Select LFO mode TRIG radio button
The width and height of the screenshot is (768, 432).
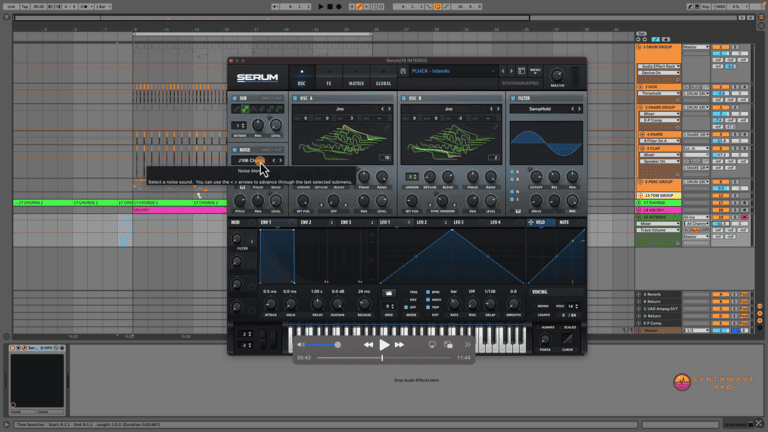[406, 292]
